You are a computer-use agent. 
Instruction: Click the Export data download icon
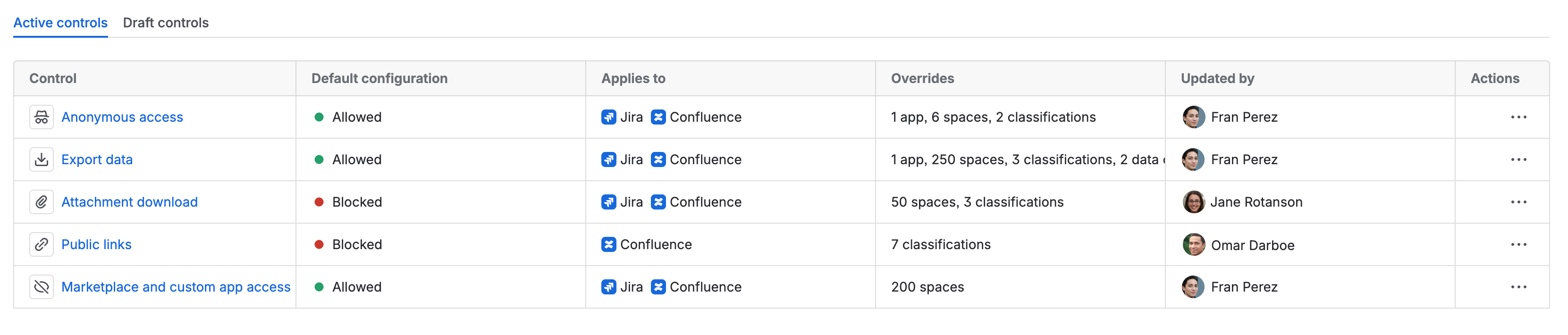[42, 160]
